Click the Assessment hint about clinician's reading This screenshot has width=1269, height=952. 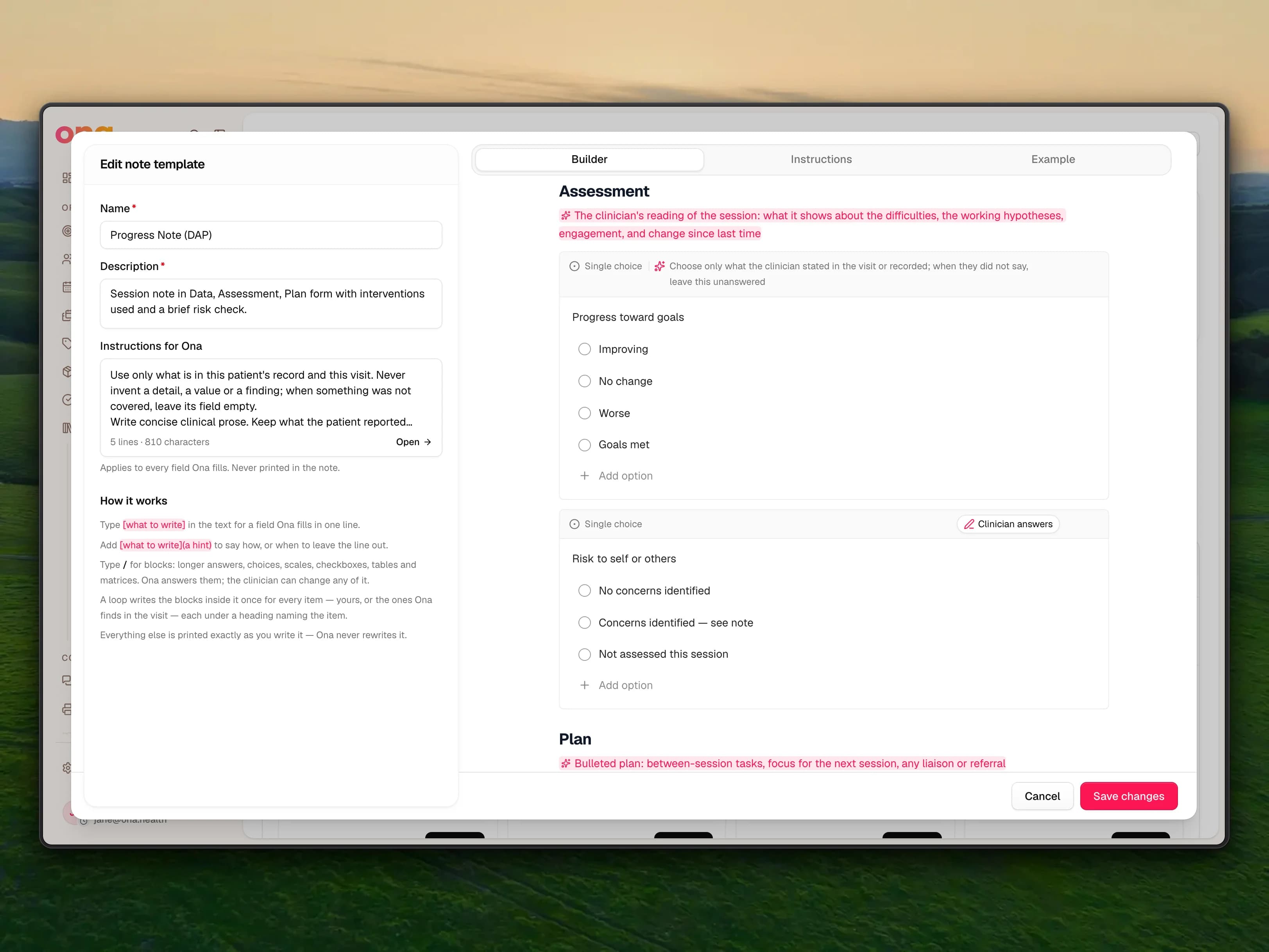[812, 224]
